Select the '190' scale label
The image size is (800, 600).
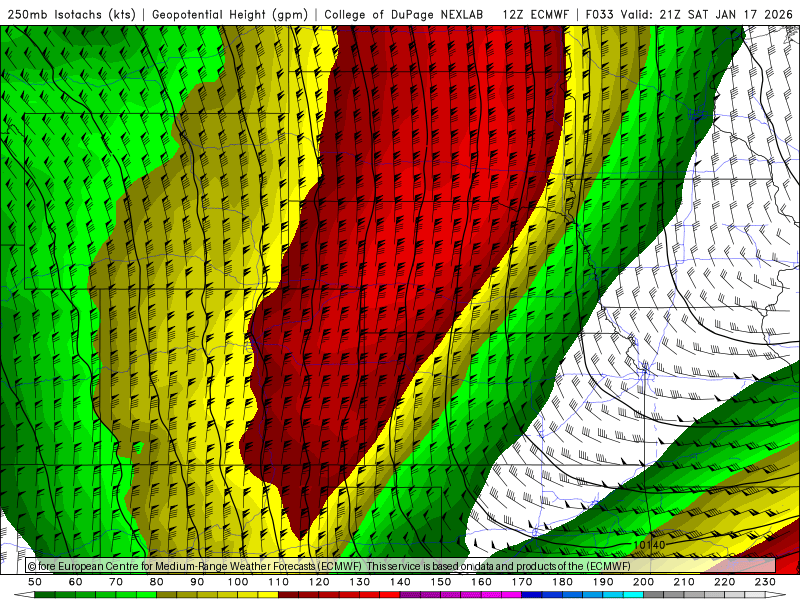coord(603,582)
